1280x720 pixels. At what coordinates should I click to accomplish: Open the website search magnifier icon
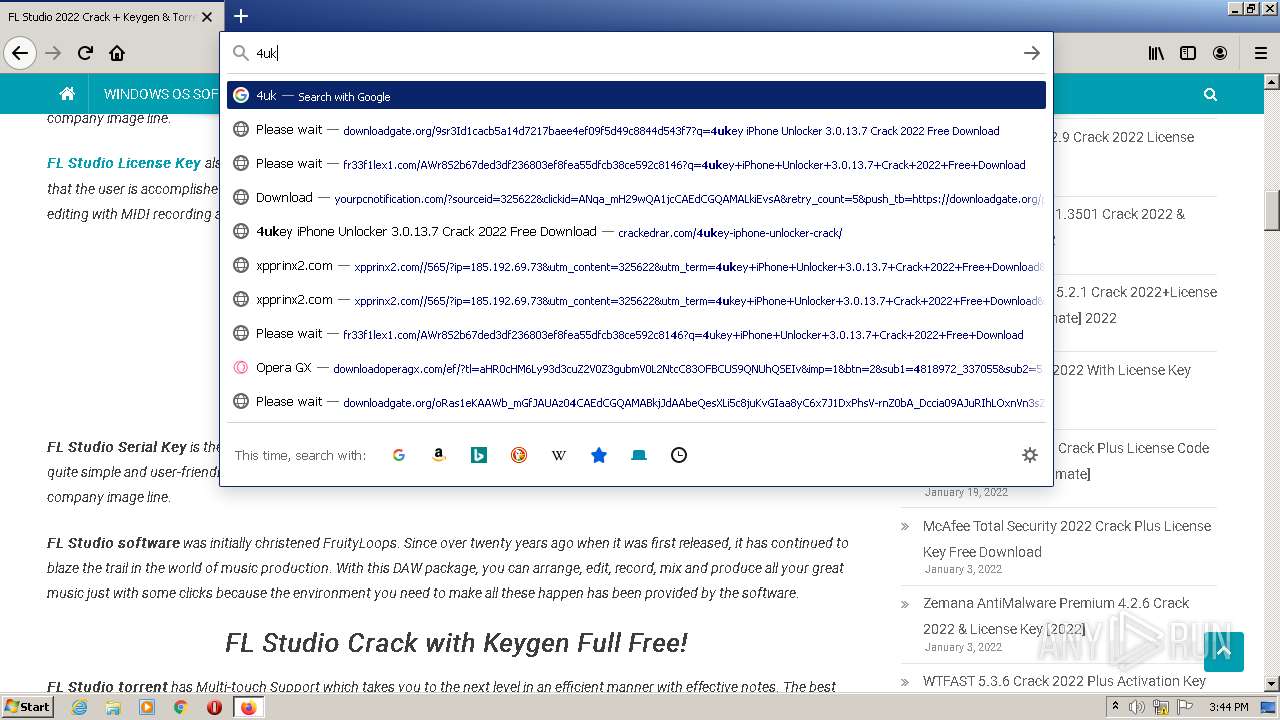pos(1210,94)
